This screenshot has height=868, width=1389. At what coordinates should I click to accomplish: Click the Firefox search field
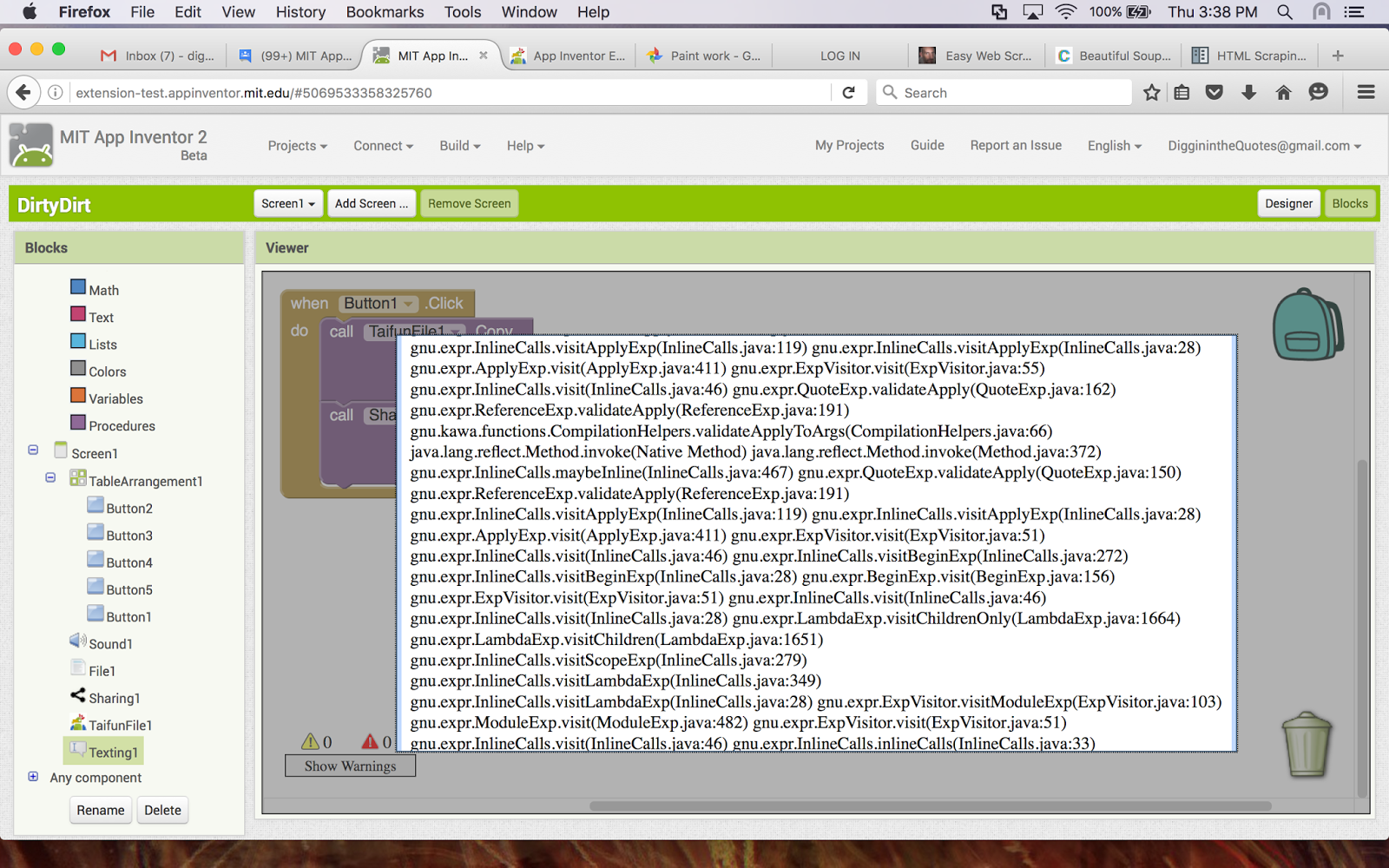pyautogui.click(x=1004, y=92)
